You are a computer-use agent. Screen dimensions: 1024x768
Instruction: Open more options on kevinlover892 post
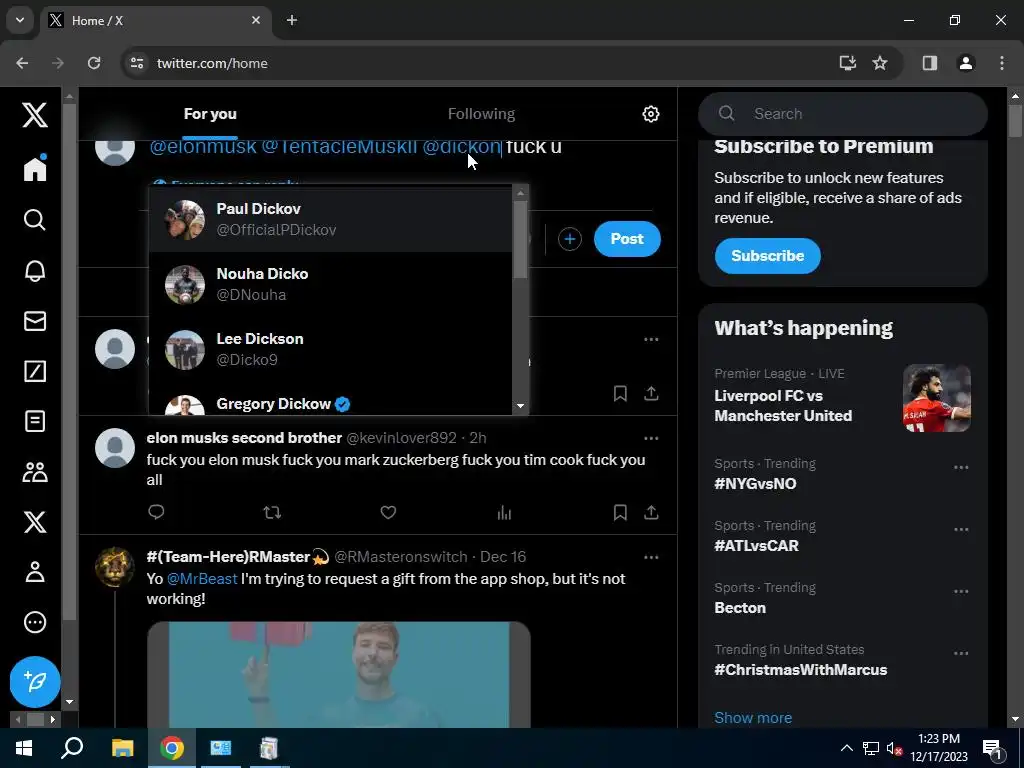pos(651,438)
